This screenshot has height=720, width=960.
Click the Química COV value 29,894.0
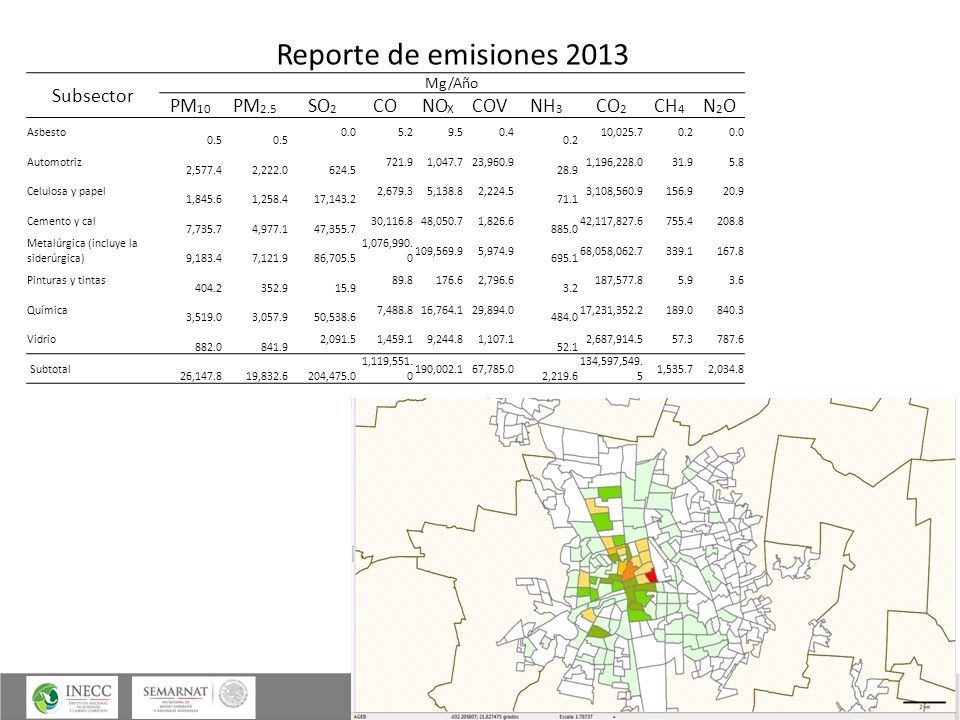point(493,310)
